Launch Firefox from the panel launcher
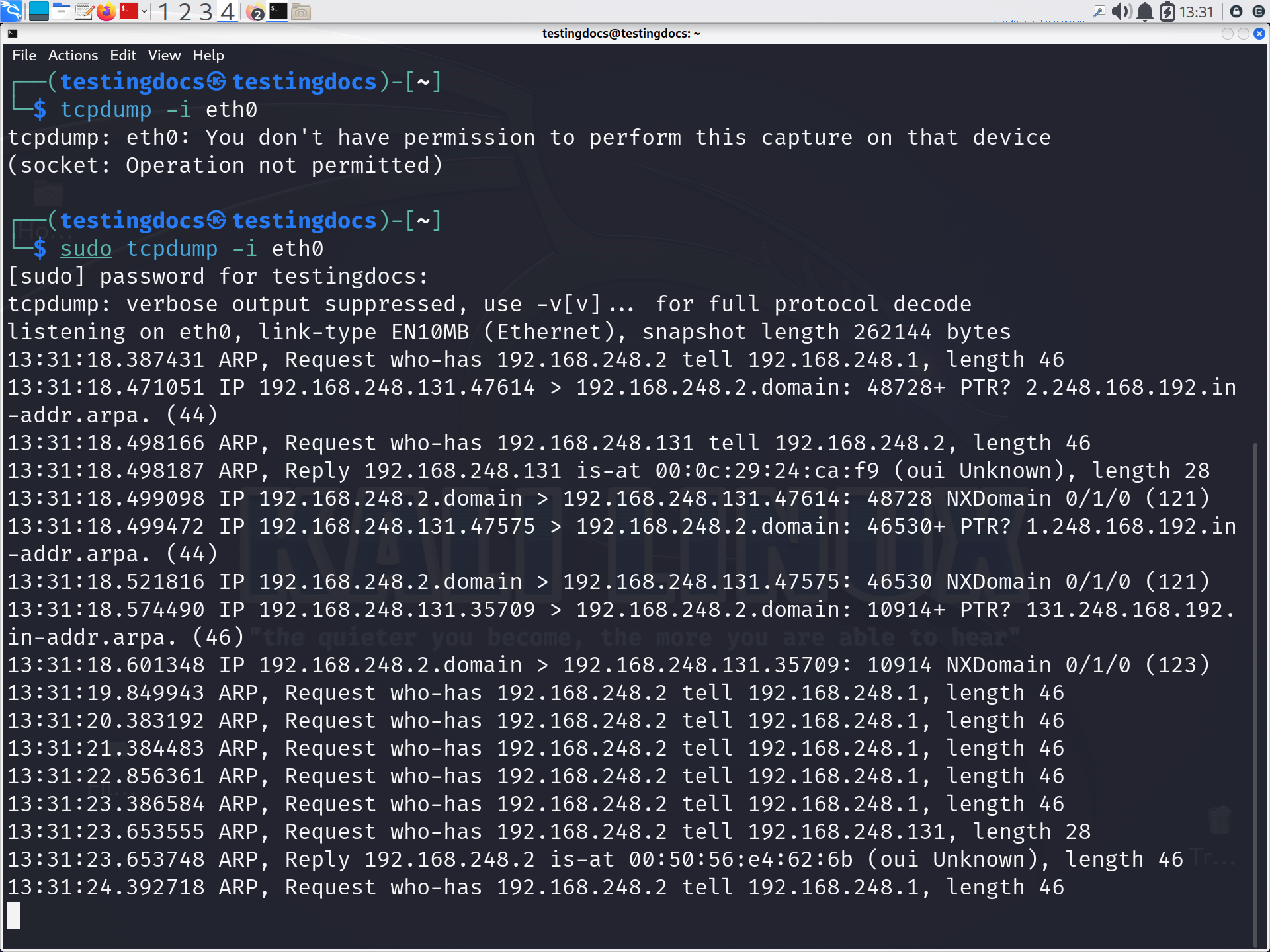This screenshot has height=952, width=1270. point(106,11)
